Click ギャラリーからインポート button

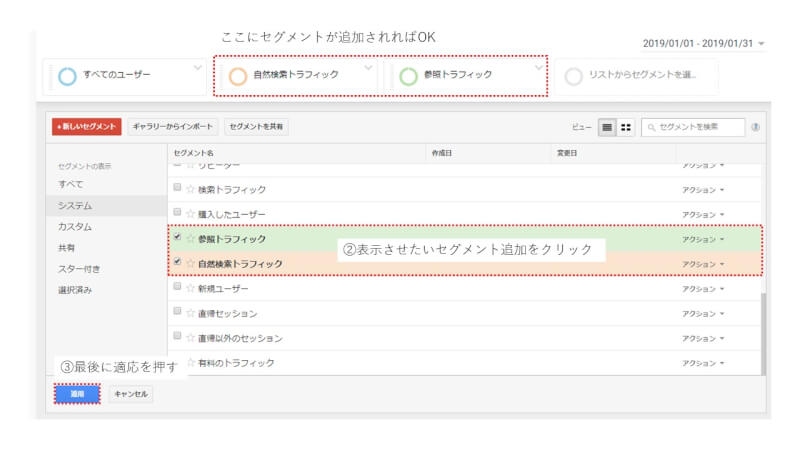click(173, 127)
